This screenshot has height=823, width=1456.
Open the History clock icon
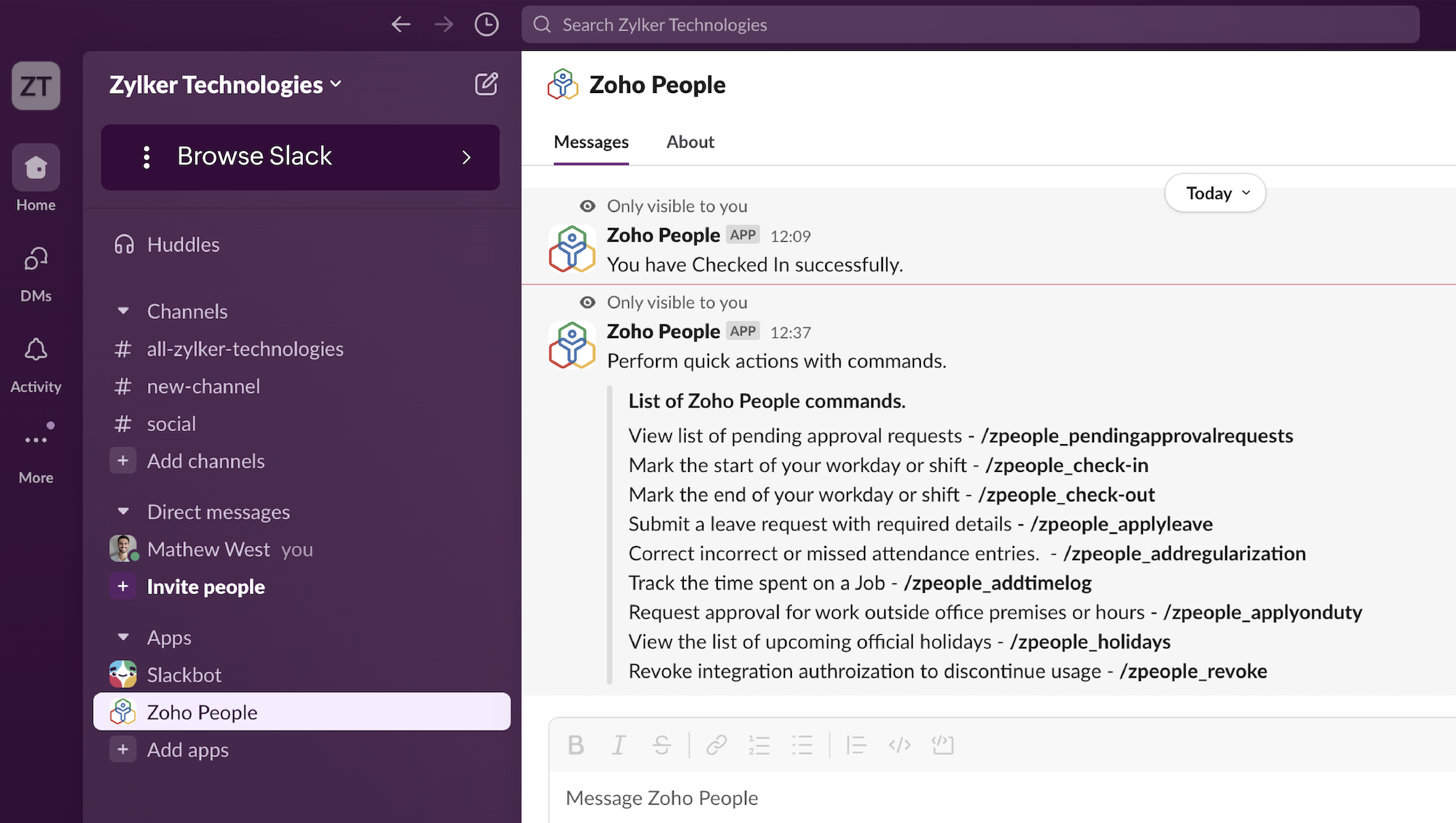(x=486, y=25)
